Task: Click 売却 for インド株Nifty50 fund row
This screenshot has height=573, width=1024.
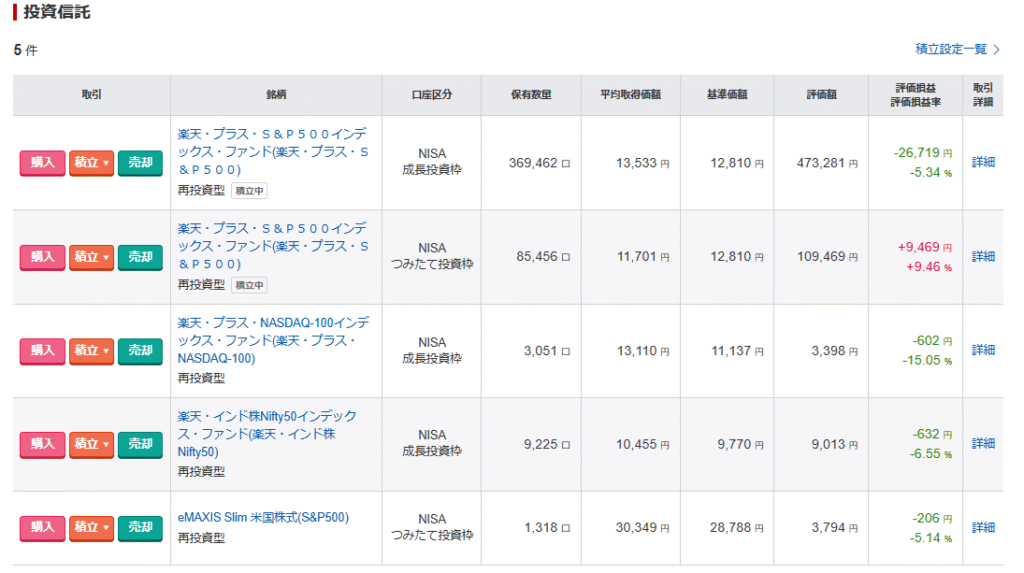Action: [140, 444]
